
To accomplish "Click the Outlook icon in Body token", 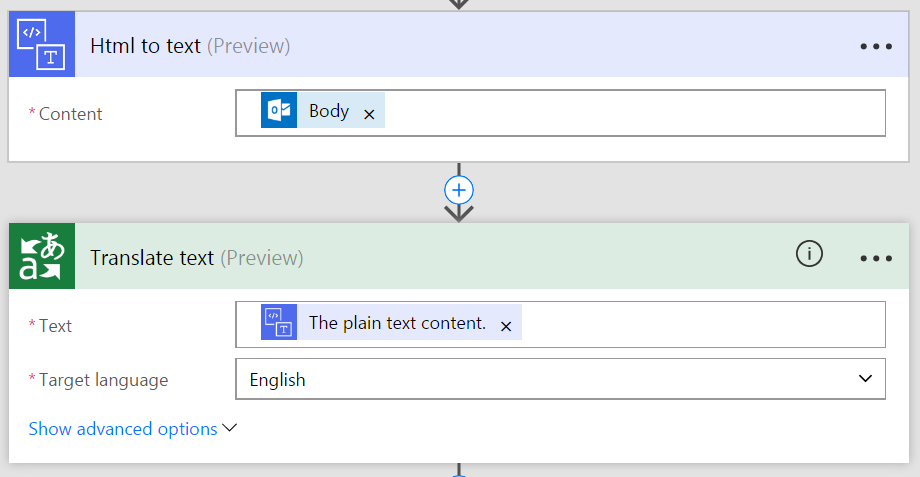I will (x=279, y=112).
